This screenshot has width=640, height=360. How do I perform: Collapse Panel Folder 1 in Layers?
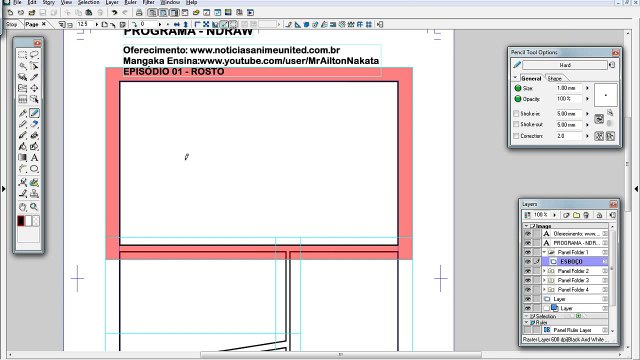pos(544,252)
